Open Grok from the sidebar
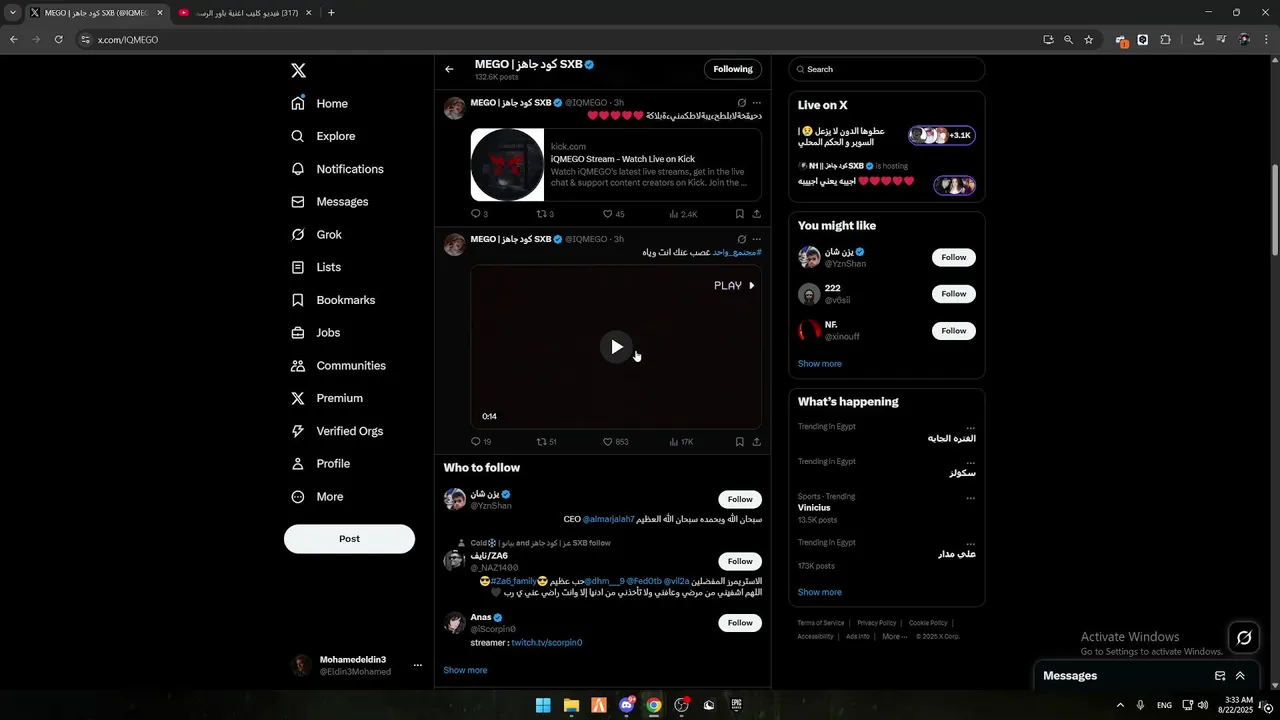The image size is (1280, 720). pos(317,235)
